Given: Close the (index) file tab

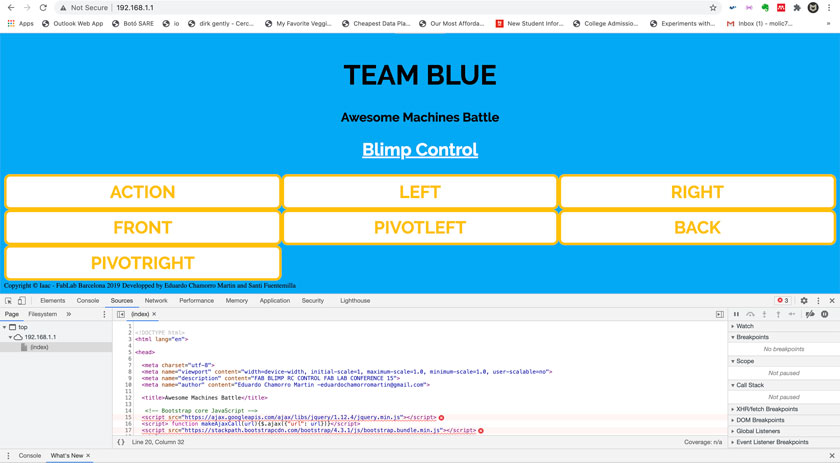Looking at the screenshot, I should pos(154,314).
